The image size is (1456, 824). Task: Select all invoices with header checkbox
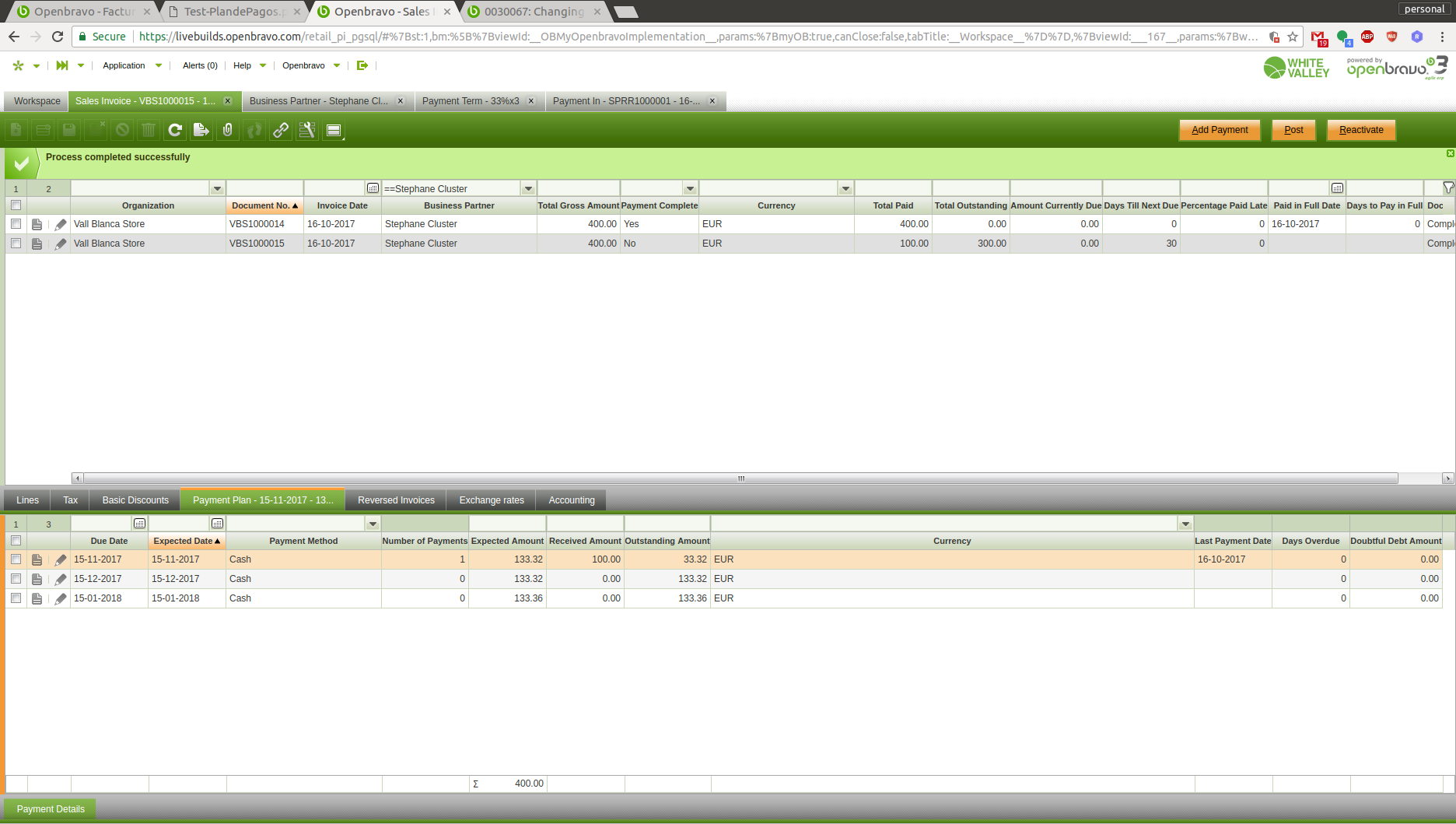click(16, 205)
